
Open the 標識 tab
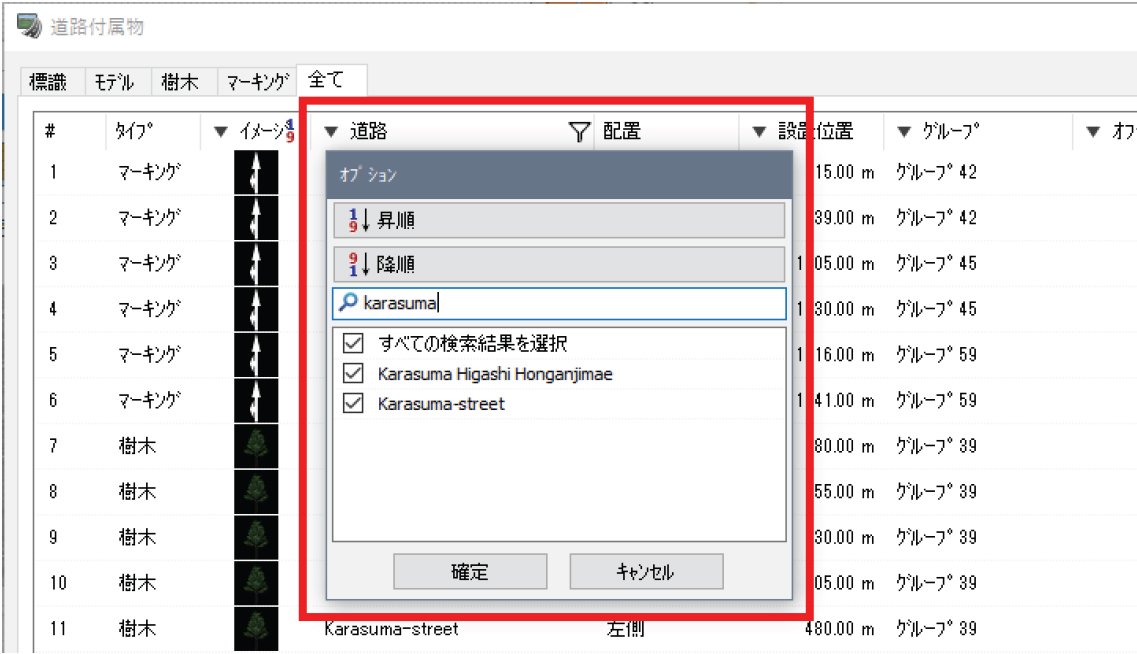(53, 82)
